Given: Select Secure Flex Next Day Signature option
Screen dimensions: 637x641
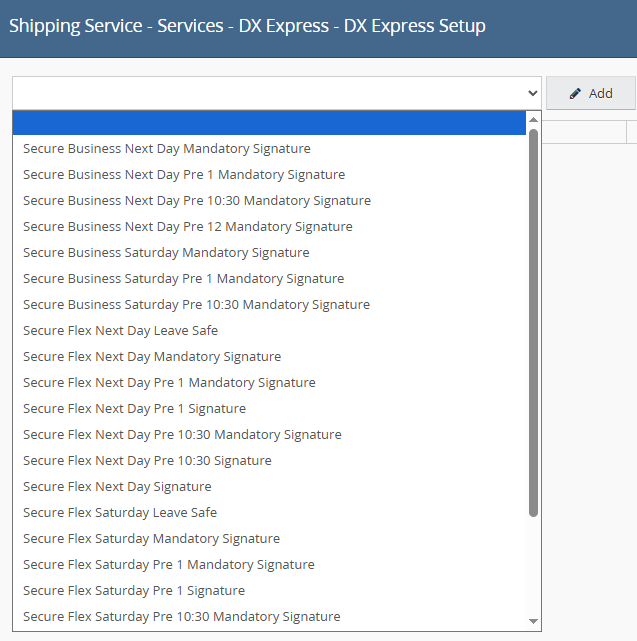Looking at the screenshot, I should 117,487.
